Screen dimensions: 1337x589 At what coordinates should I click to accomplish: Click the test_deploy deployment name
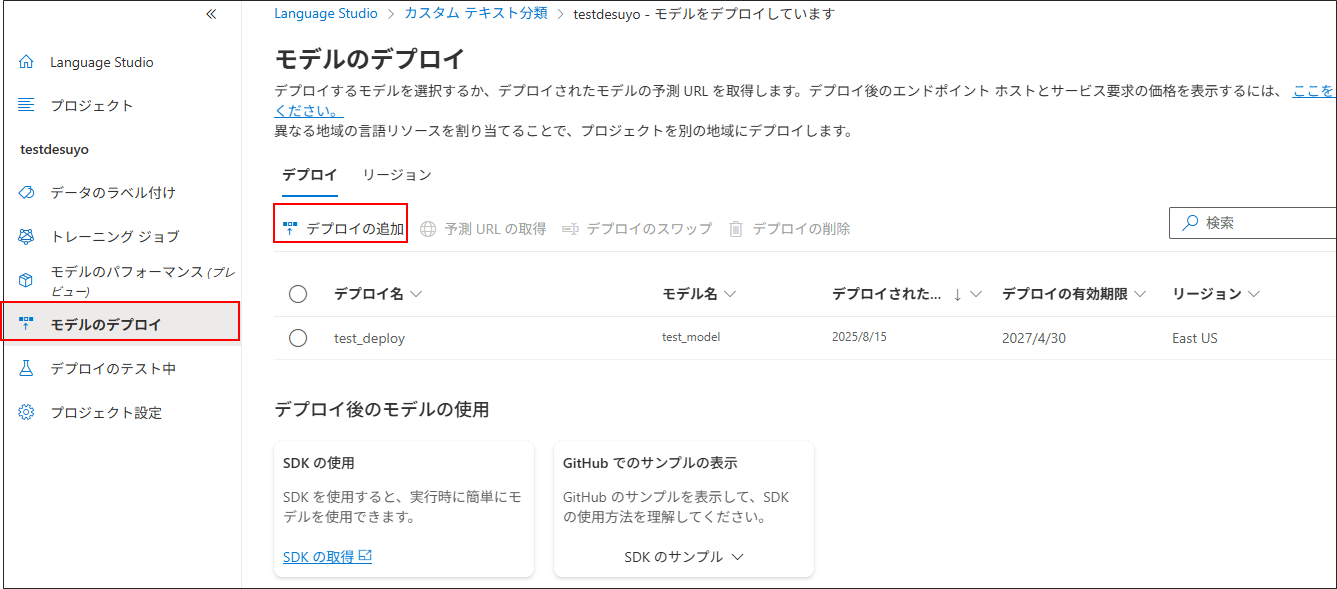click(369, 338)
